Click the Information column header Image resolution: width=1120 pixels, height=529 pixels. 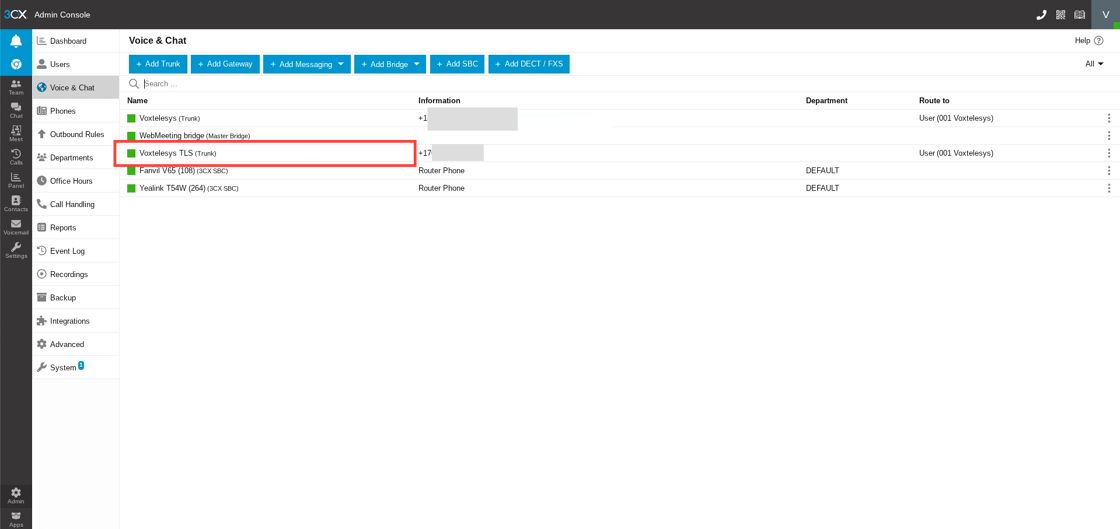click(439, 101)
